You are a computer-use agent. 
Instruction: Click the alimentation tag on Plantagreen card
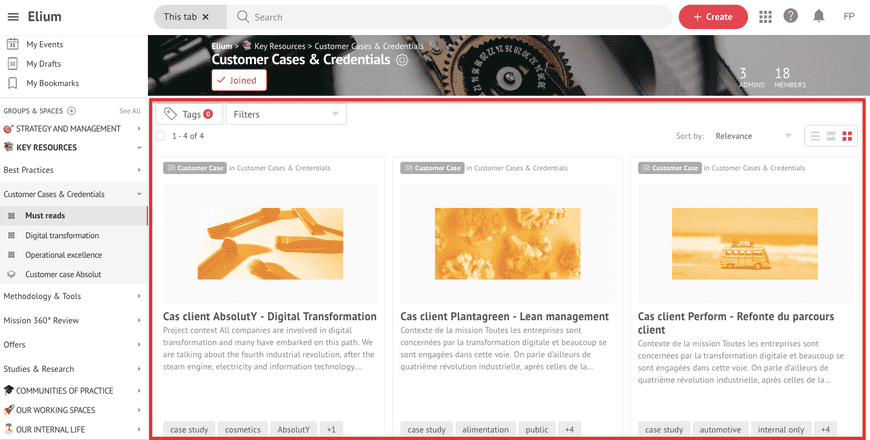click(x=485, y=429)
